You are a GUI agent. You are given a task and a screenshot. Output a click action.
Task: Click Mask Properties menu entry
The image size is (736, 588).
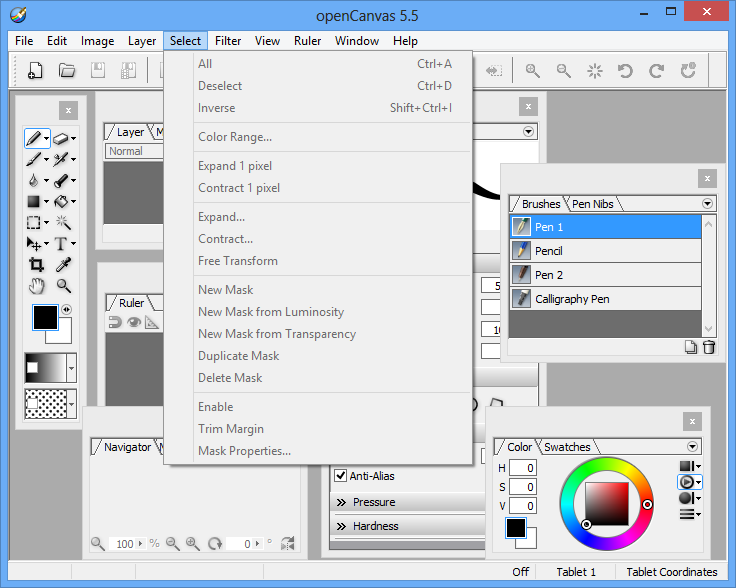(332, 451)
